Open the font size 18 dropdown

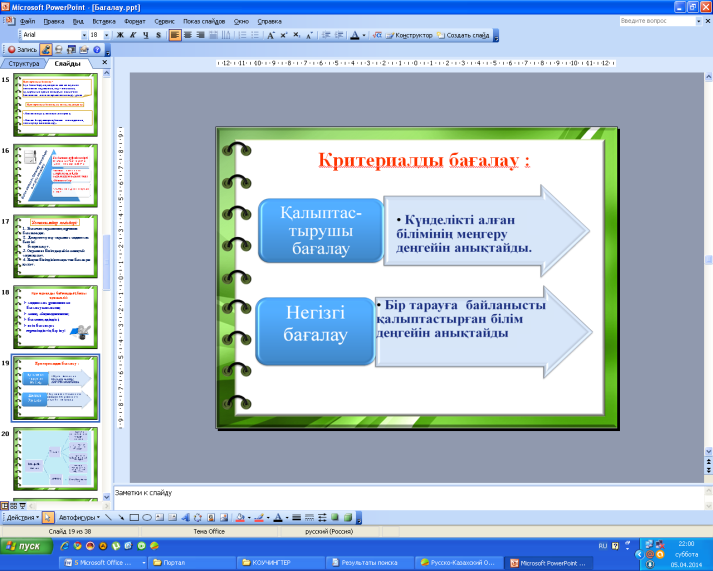[106, 35]
